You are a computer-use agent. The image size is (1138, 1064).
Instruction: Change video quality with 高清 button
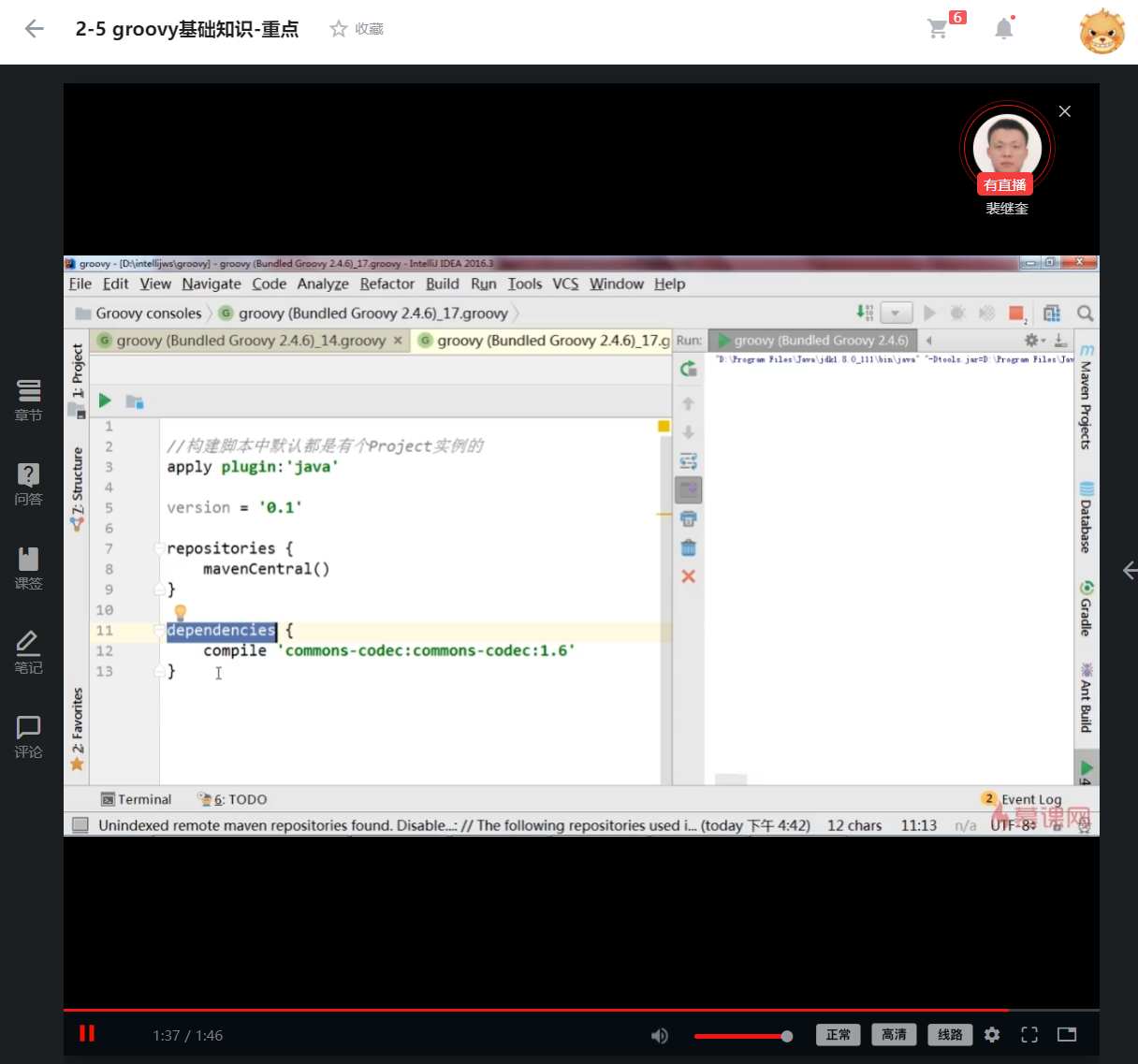coord(895,1034)
